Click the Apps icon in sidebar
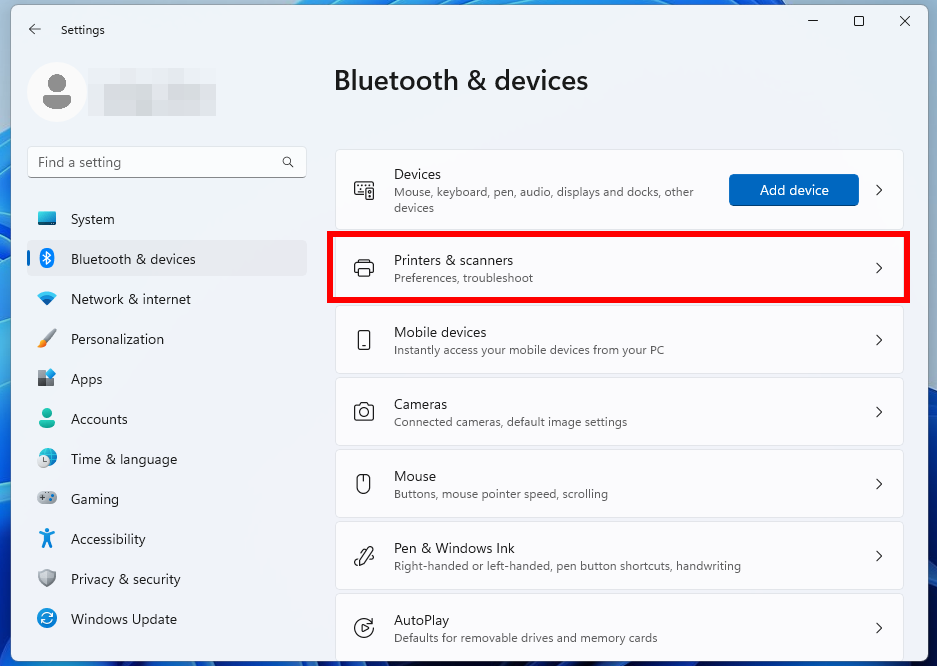The height and width of the screenshot is (666, 937). click(x=47, y=378)
